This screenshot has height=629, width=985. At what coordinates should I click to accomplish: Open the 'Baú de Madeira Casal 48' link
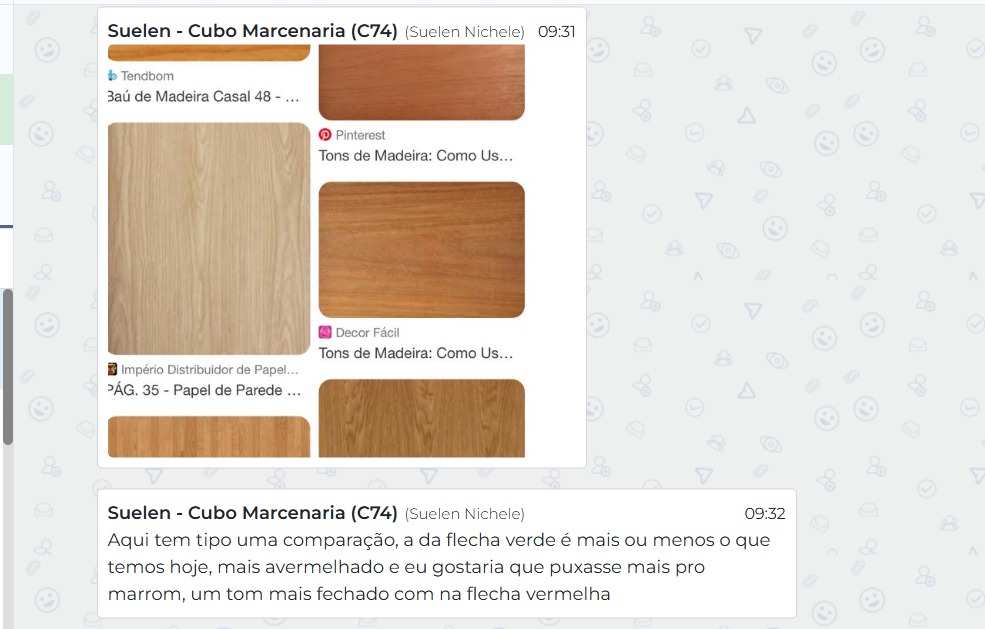coord(204,97)
